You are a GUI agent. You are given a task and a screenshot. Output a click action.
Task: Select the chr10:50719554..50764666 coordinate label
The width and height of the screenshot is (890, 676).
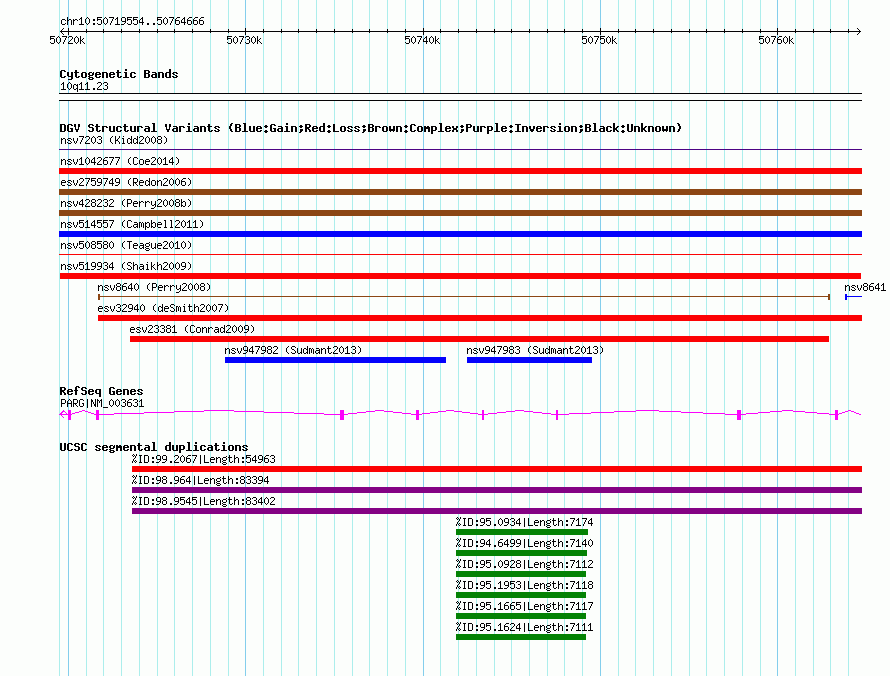132,22
